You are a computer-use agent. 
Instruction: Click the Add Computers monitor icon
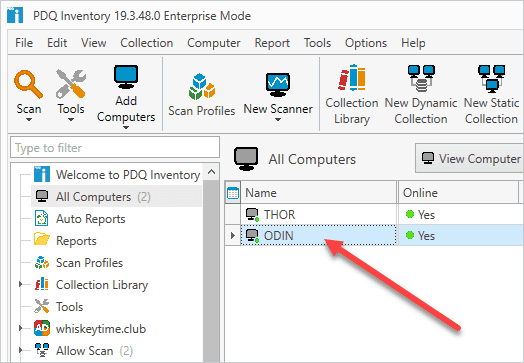[x=126, y=77]
